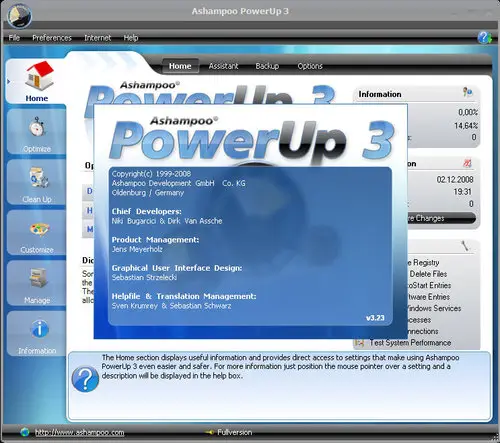Click the Information panel title
This screenshot has height=443, width=500.
pos(380,94)
